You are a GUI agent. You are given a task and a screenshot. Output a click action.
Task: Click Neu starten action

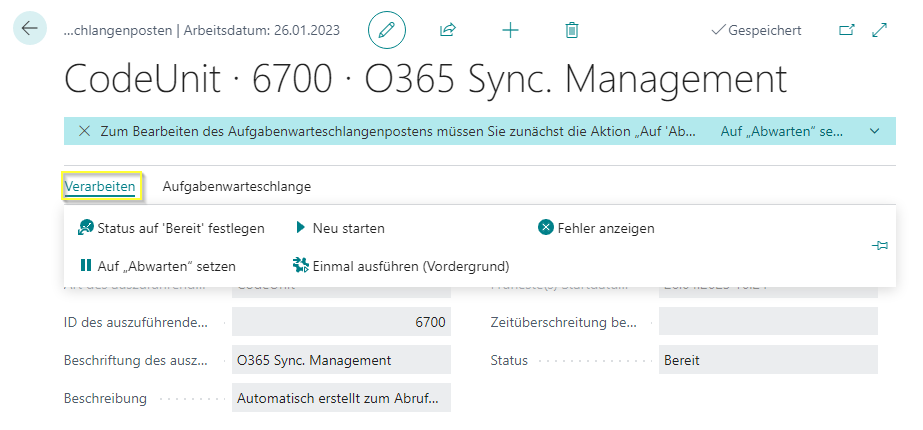(340, 228)
